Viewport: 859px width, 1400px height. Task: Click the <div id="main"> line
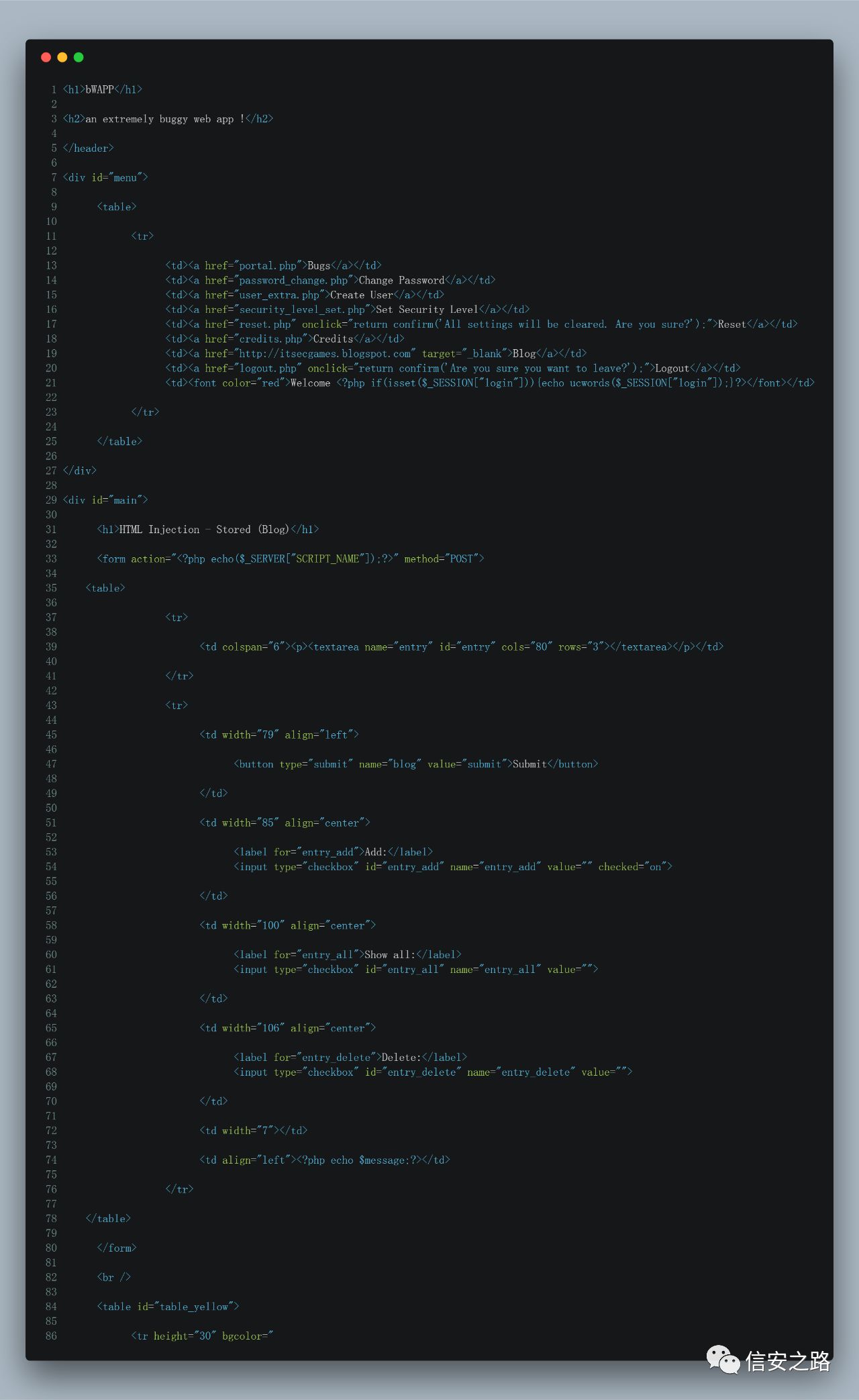coord(105,500)
